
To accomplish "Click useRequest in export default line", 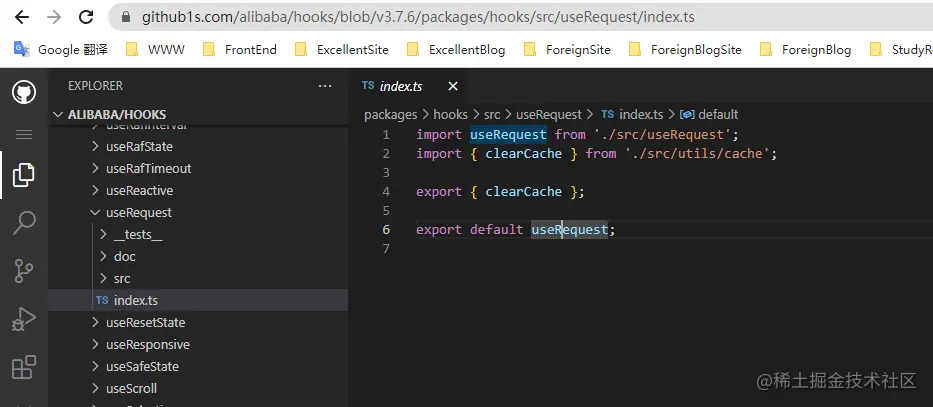I will (569, 230).
